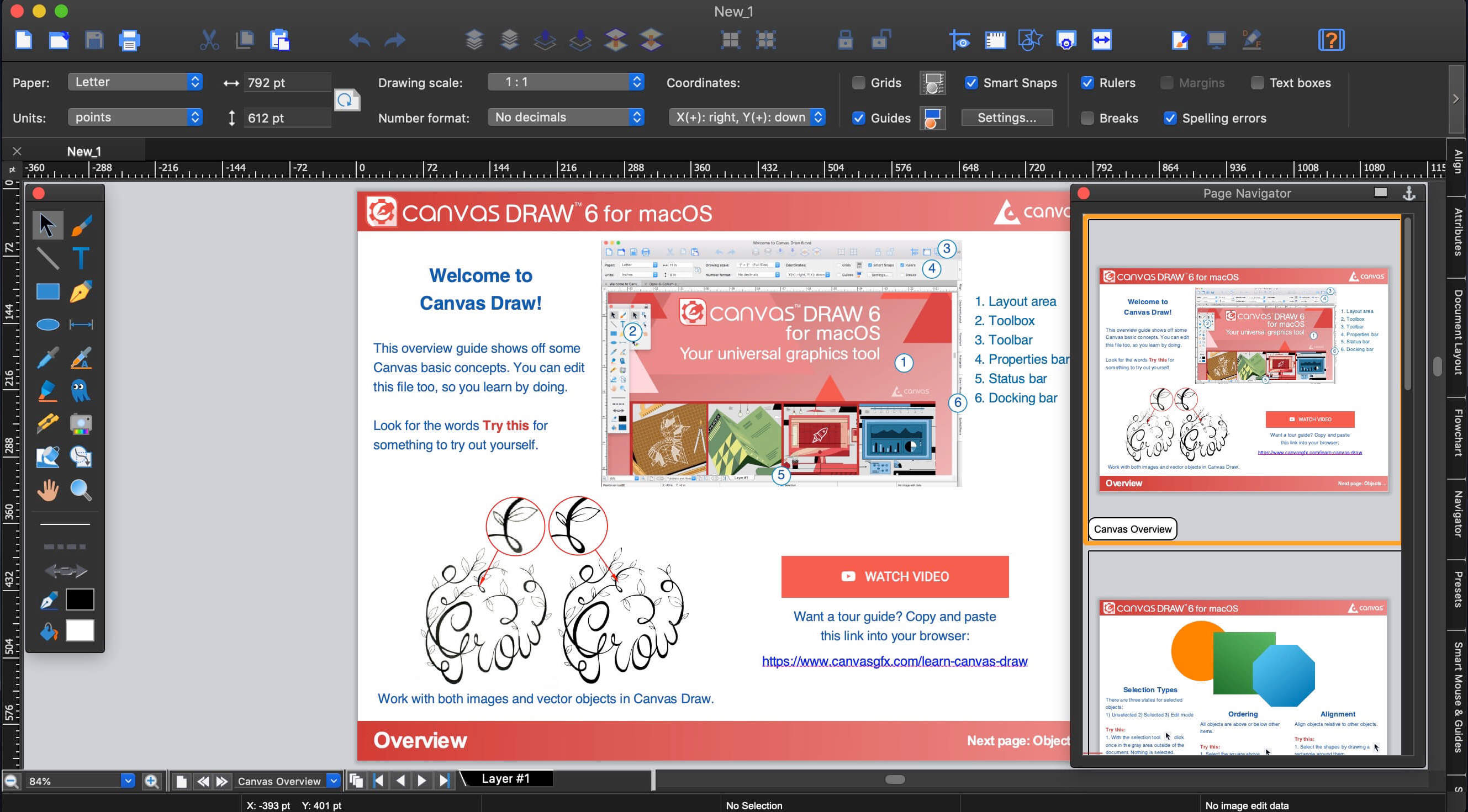Switch to the Flowchart side tab
Viewport: 1468px width, 812px height.
click(x=1457, y=432)
